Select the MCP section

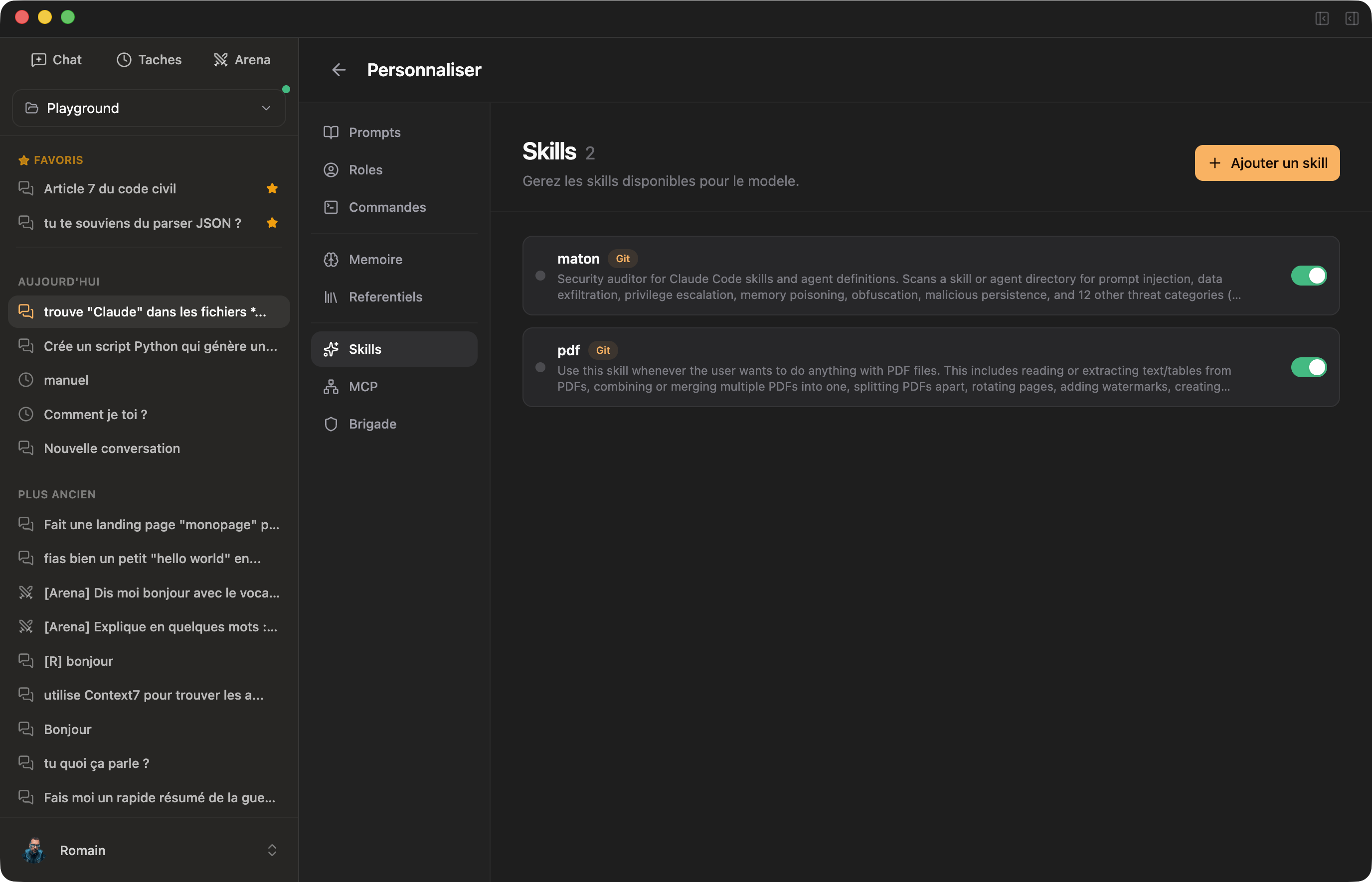point(362,387)
